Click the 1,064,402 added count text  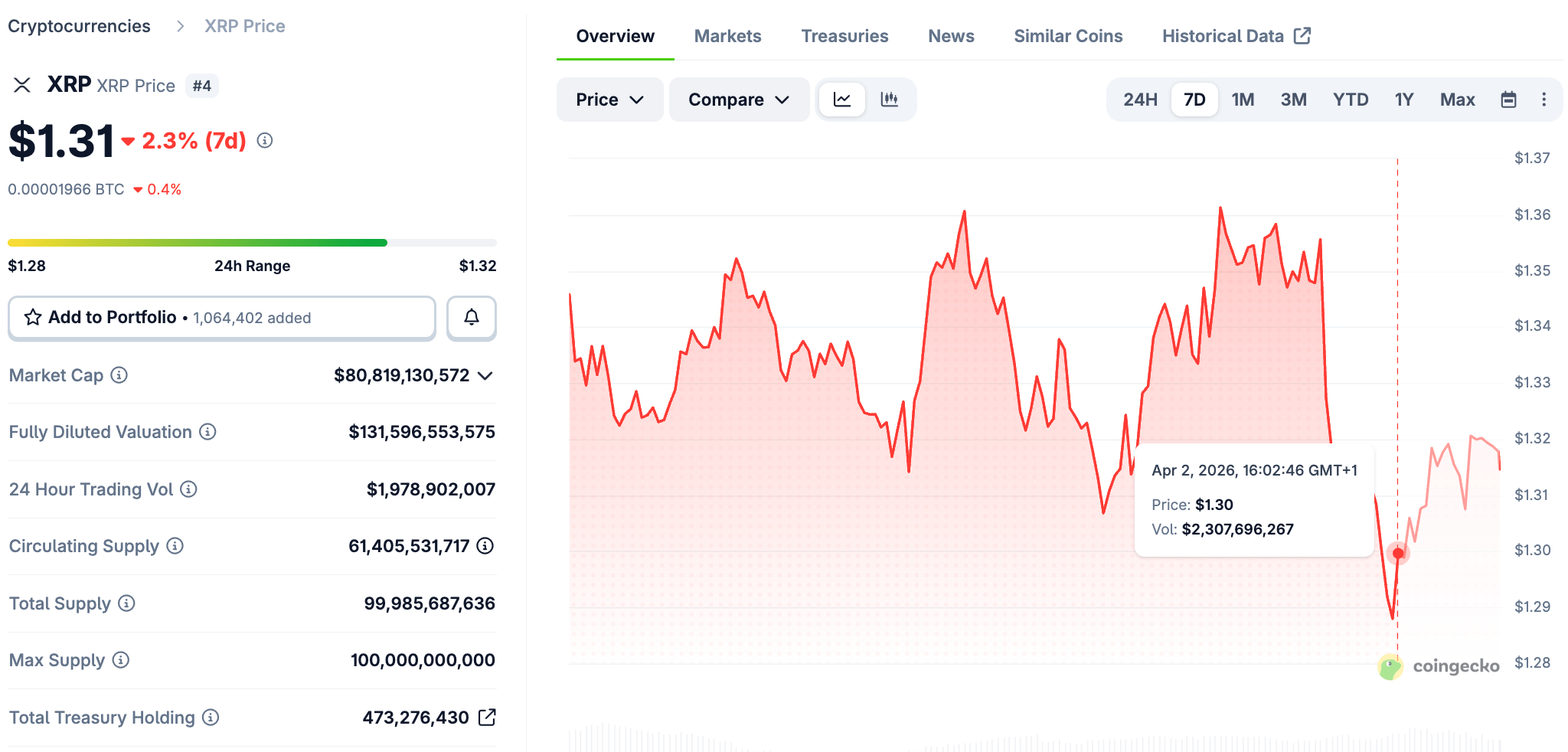(252, 318)
